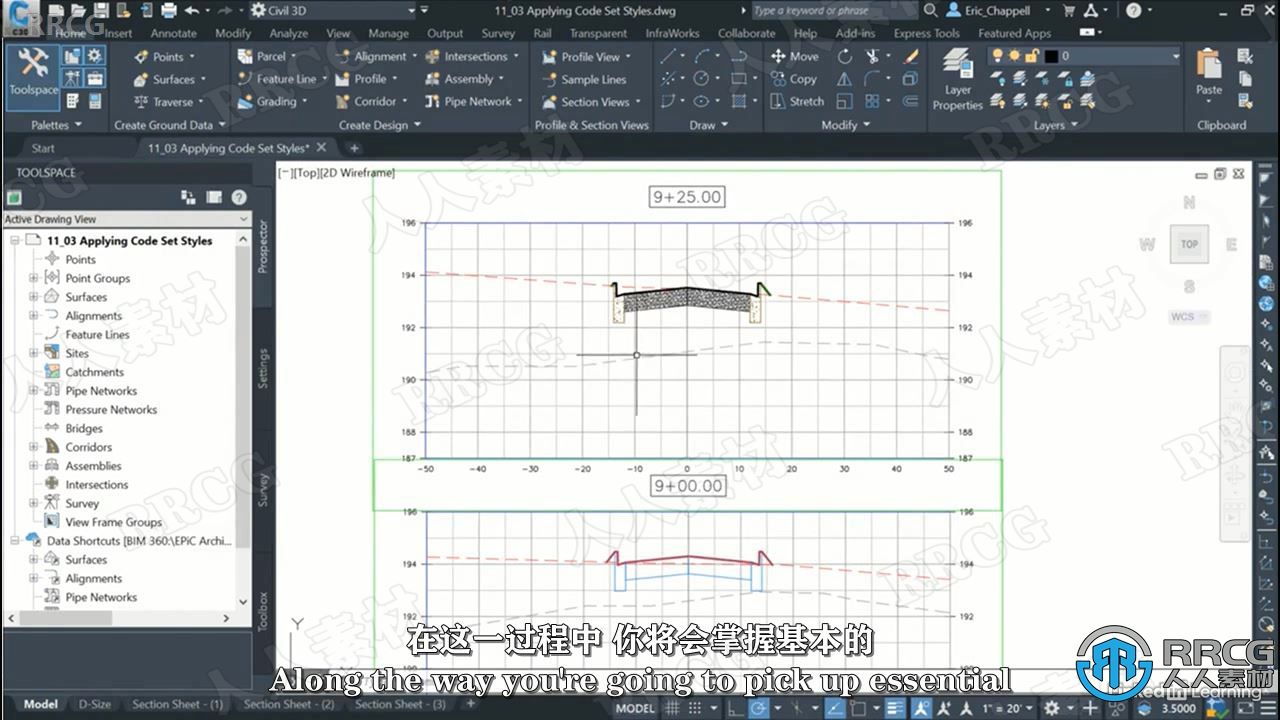Image resolution: width=1280 pixels, height=720 pixels.
Task: Click the Undo arrow in quick access toolbar
Action: point(192,11)
